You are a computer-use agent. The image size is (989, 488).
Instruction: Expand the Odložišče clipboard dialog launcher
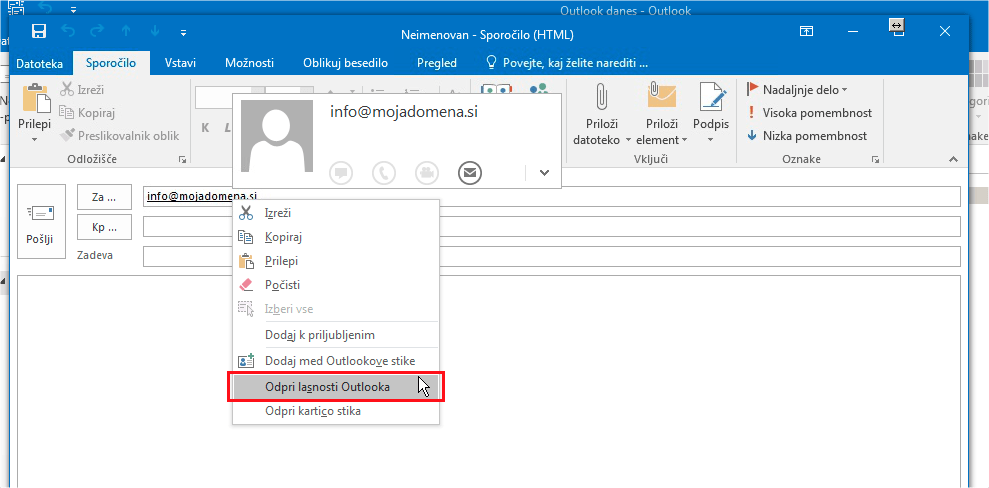tap(182, 160)
